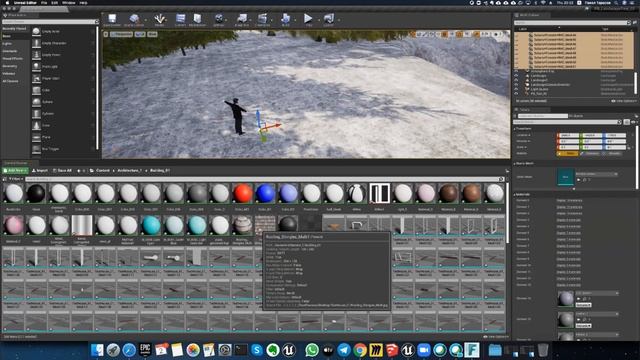Toggle visibility of the PS_Sun actor

pos(516,93)
